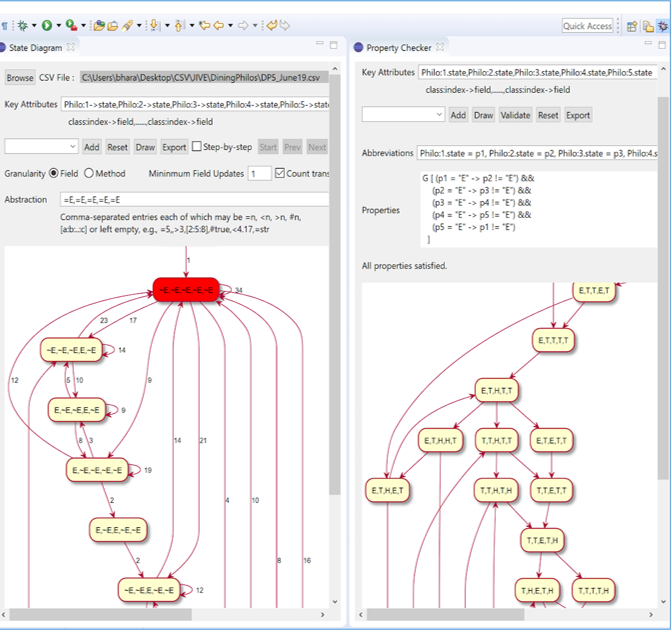Screen dimensions: 671x630
Task: Expand the Run button dropdown arrow
Action: (58, 25)
